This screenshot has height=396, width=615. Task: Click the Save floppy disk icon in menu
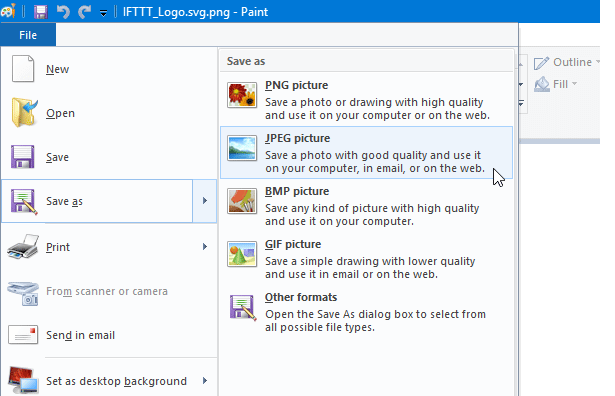pos(22,157)
